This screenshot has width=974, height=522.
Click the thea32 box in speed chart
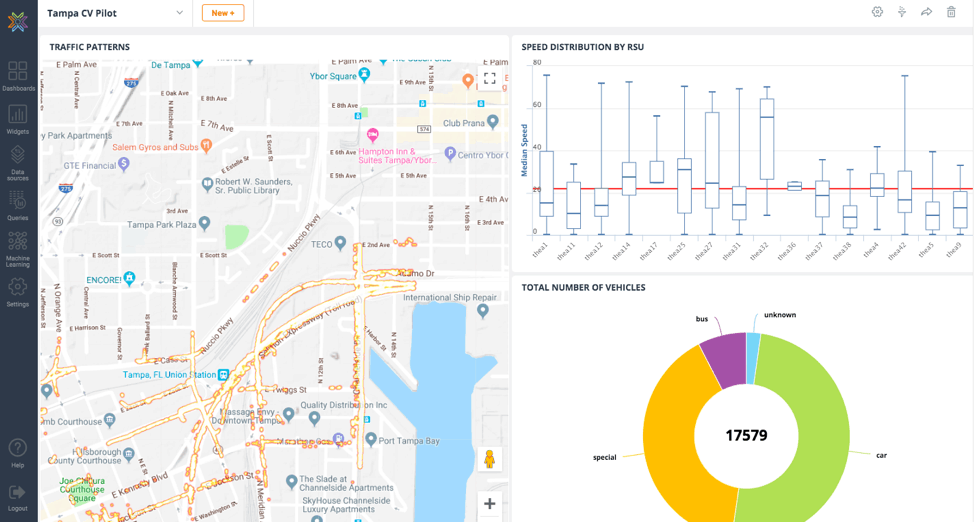click(x=767, y=139)
